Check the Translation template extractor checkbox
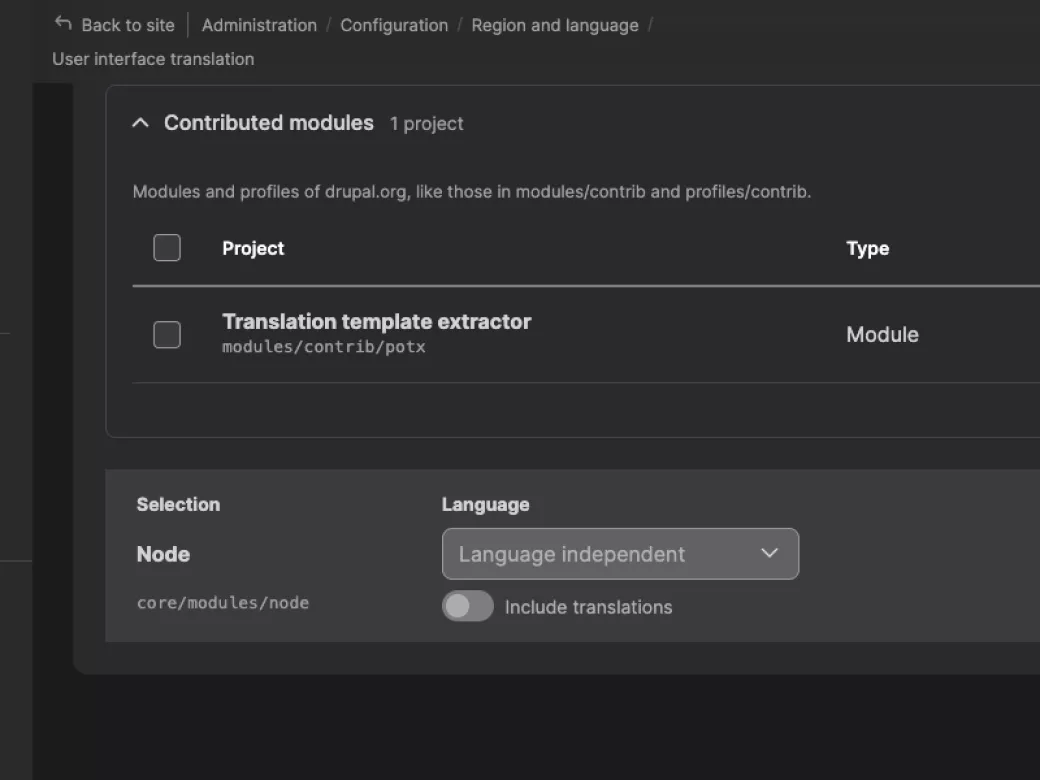Viewport: 1040px width, 780px height. point(167,334)
